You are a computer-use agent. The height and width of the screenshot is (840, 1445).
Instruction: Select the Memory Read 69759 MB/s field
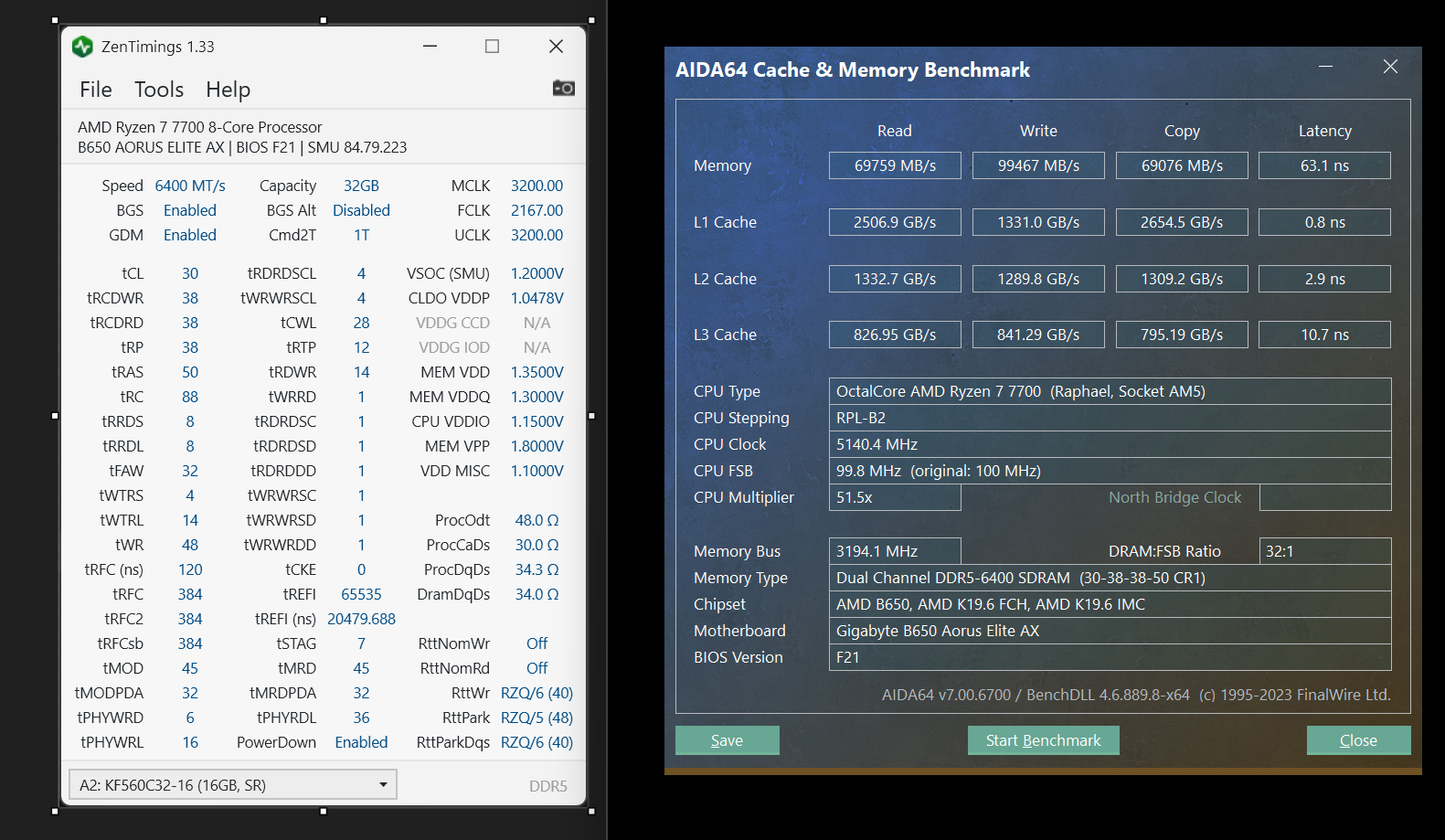(895, 165)
